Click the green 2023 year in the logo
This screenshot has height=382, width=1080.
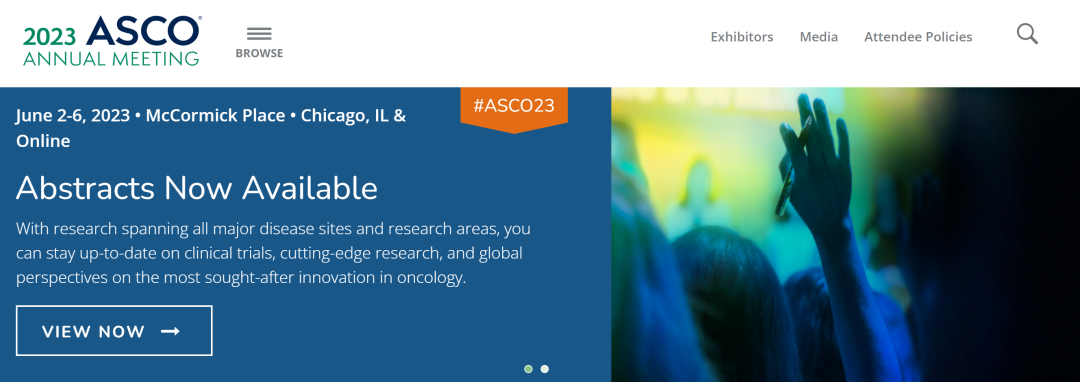pyautogui.click(x=50, y=36)
